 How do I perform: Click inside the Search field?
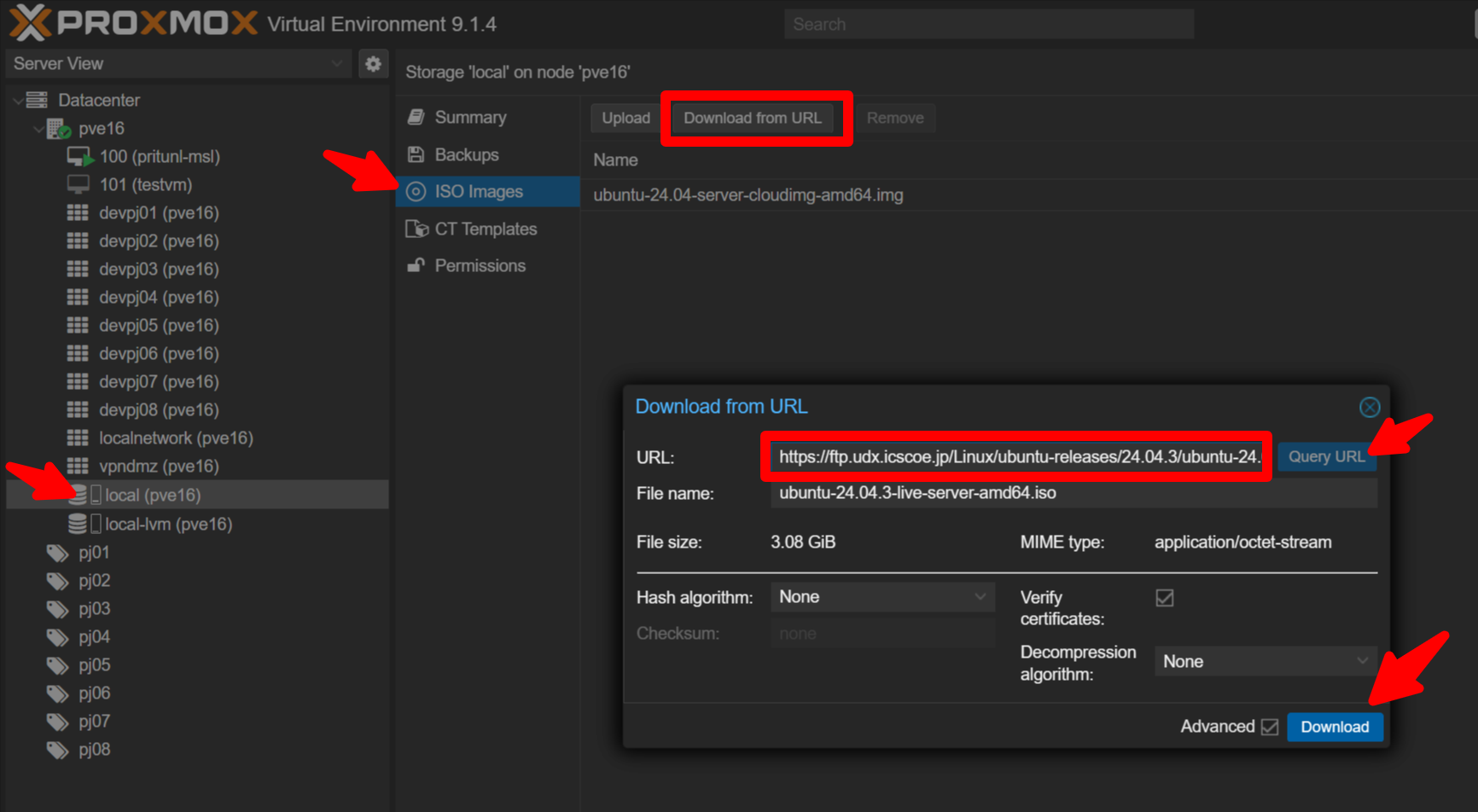(x=988, y=23)
